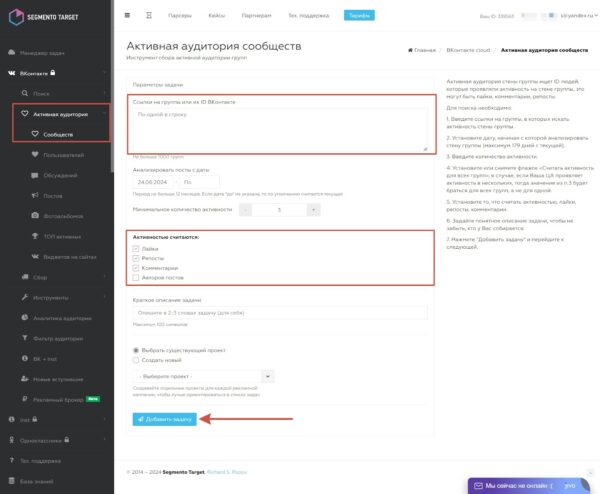Image resolution: width=600 pixels, height=494 pixels.
Task: Toggle the Комментарии checkbox
Action: [x=136, y=268]
